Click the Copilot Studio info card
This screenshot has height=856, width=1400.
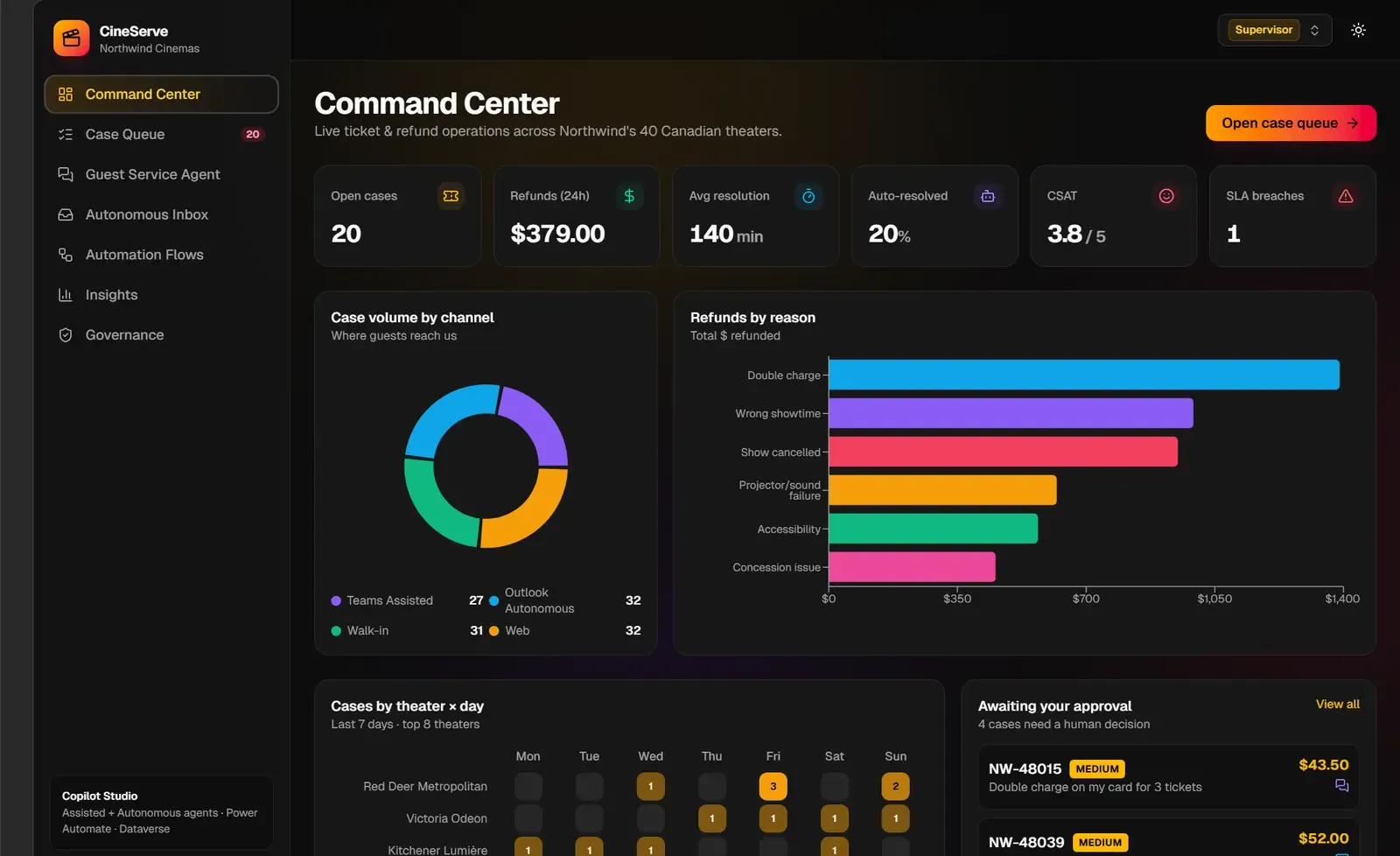pos(161,812)
